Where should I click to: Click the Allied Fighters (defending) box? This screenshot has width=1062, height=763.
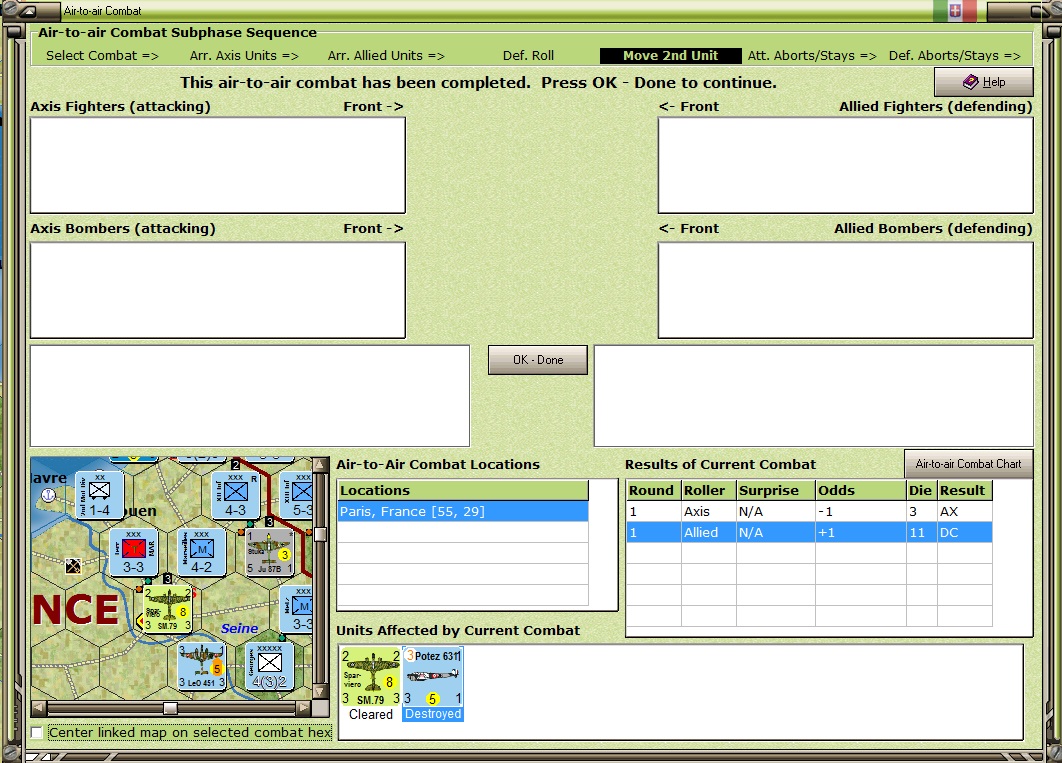(845, 165)
